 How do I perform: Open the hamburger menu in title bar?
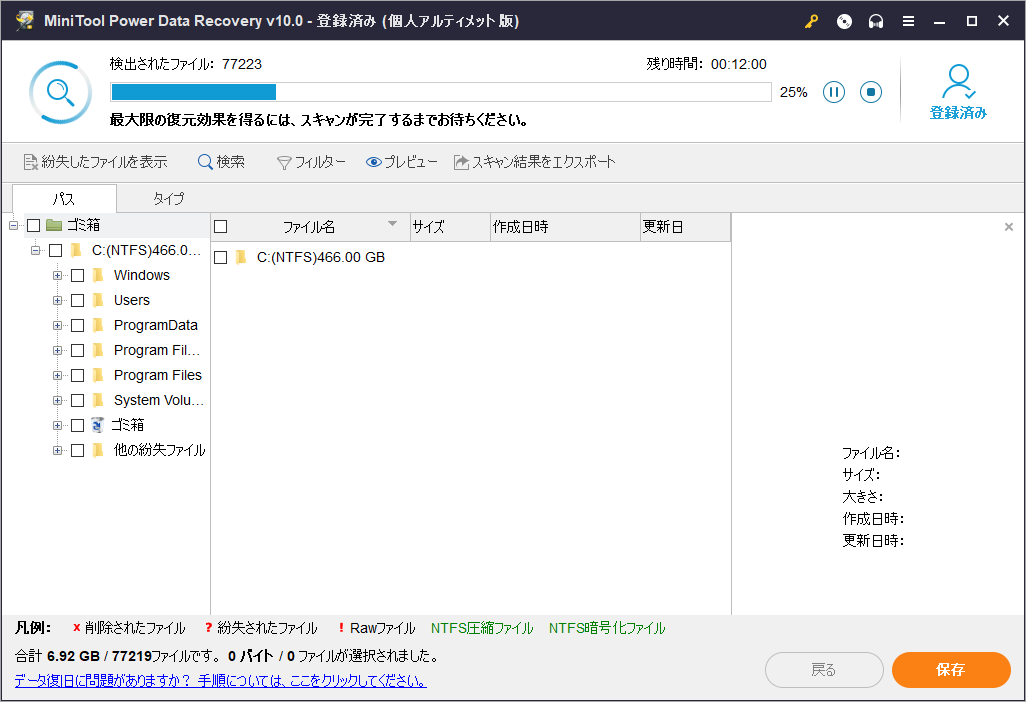[x=908, y=21]
